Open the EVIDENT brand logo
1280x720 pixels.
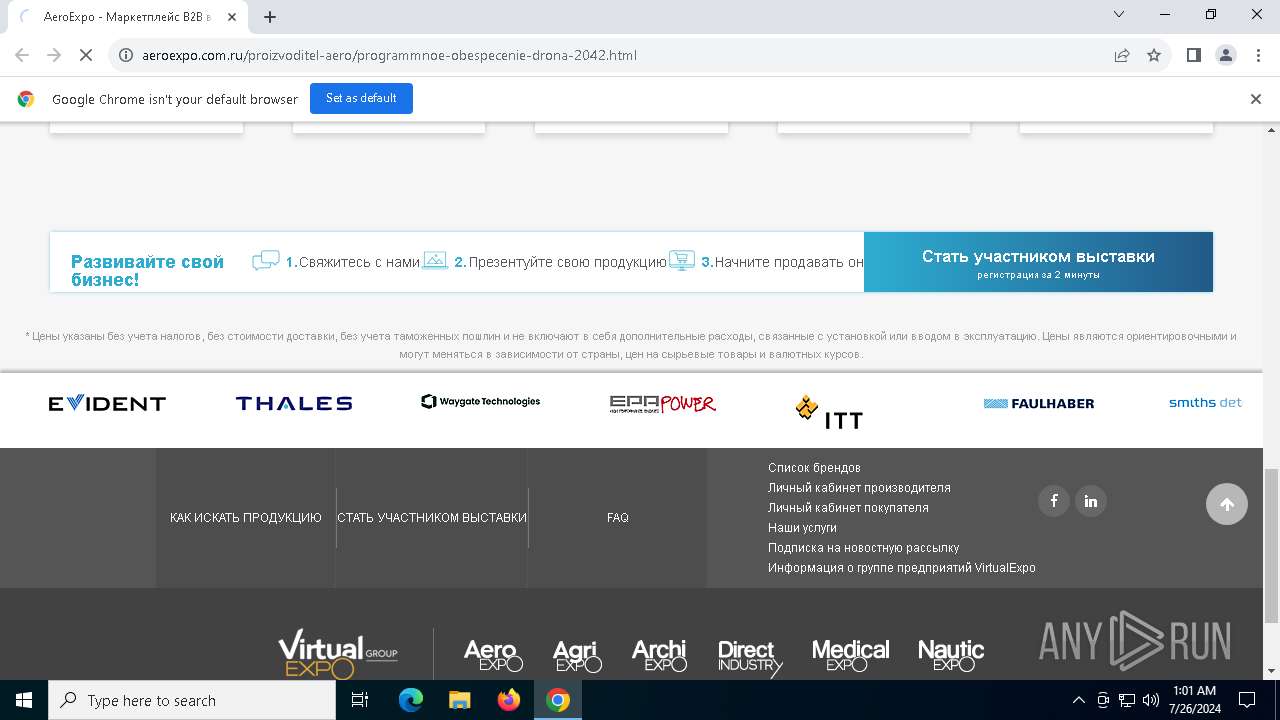[x=107, y=403]
